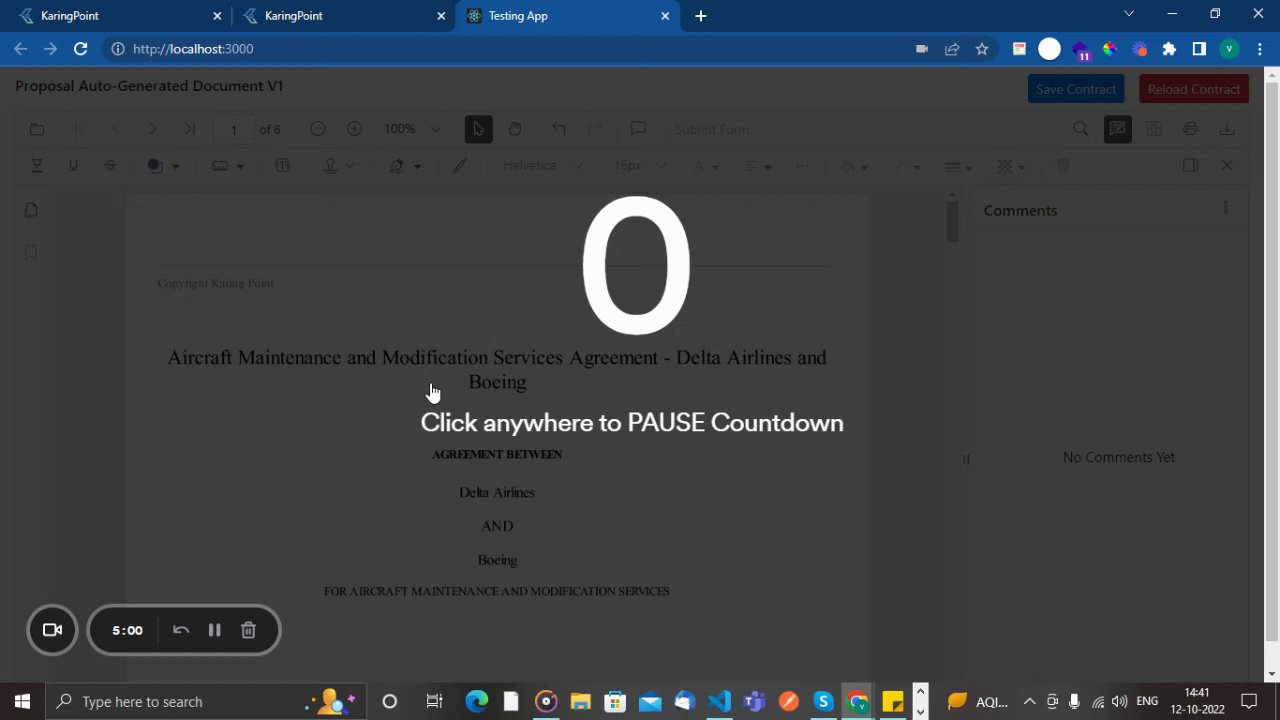This screenshot has height=720, width=1280.
Task: Click the Windows taskbar search box
Action: 205,701
